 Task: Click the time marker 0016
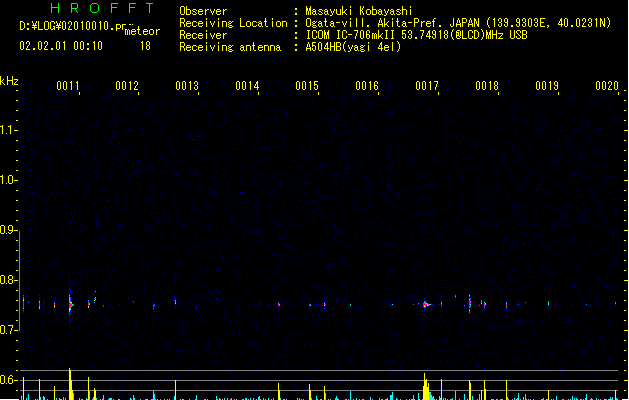367,85
